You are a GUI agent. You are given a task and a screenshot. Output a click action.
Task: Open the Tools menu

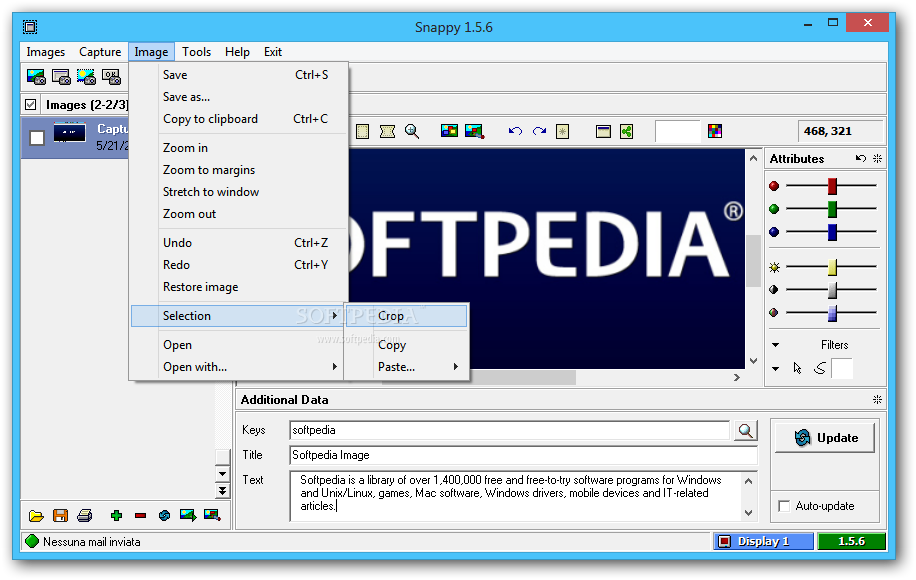point(196,52)
